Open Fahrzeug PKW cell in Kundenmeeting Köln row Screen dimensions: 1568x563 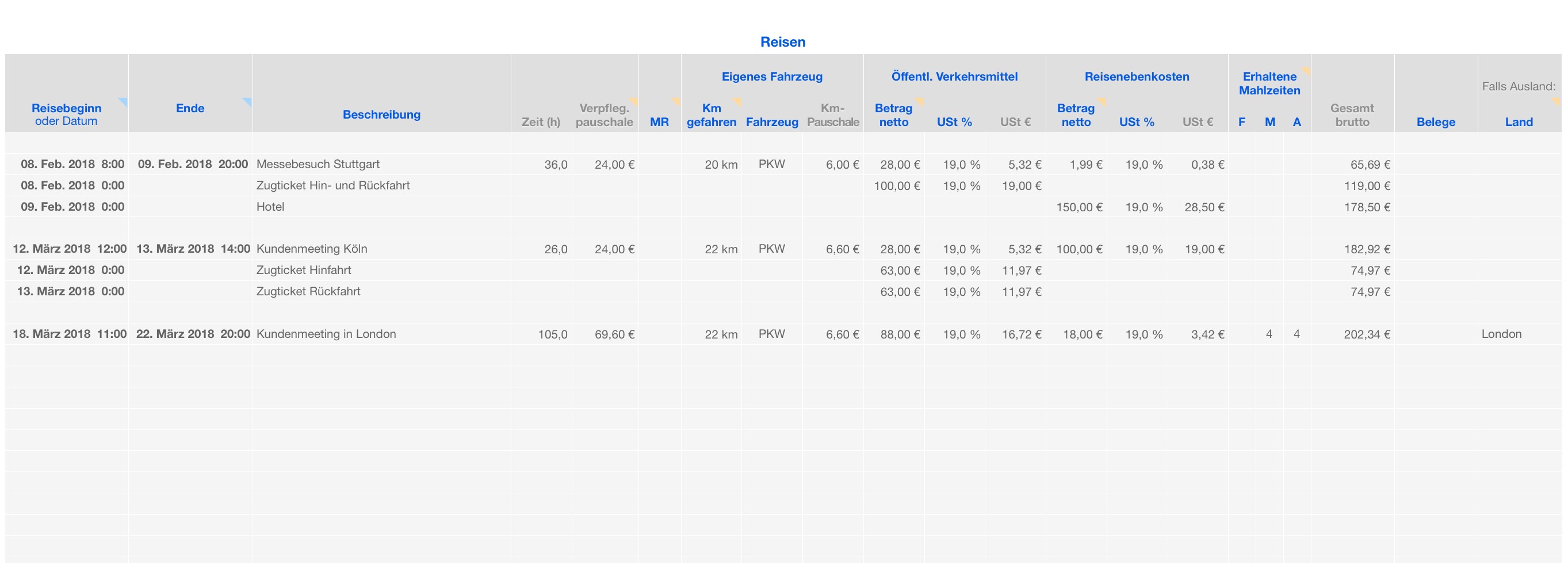pos(771,249)
